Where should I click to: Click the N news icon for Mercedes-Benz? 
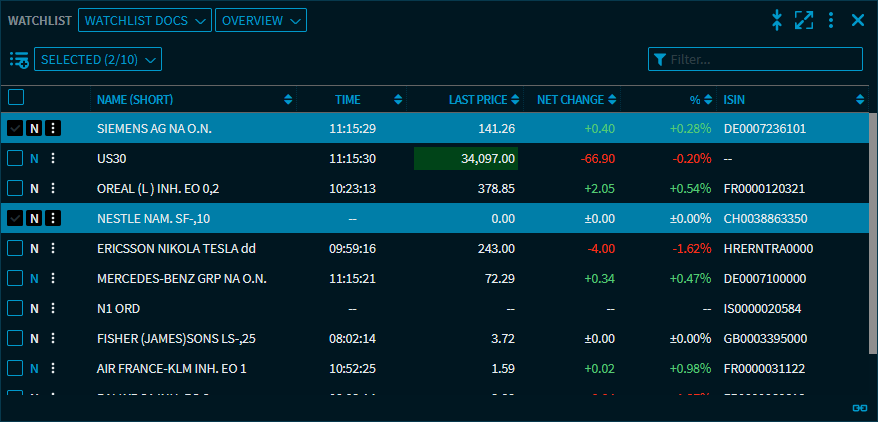point(34,278)
